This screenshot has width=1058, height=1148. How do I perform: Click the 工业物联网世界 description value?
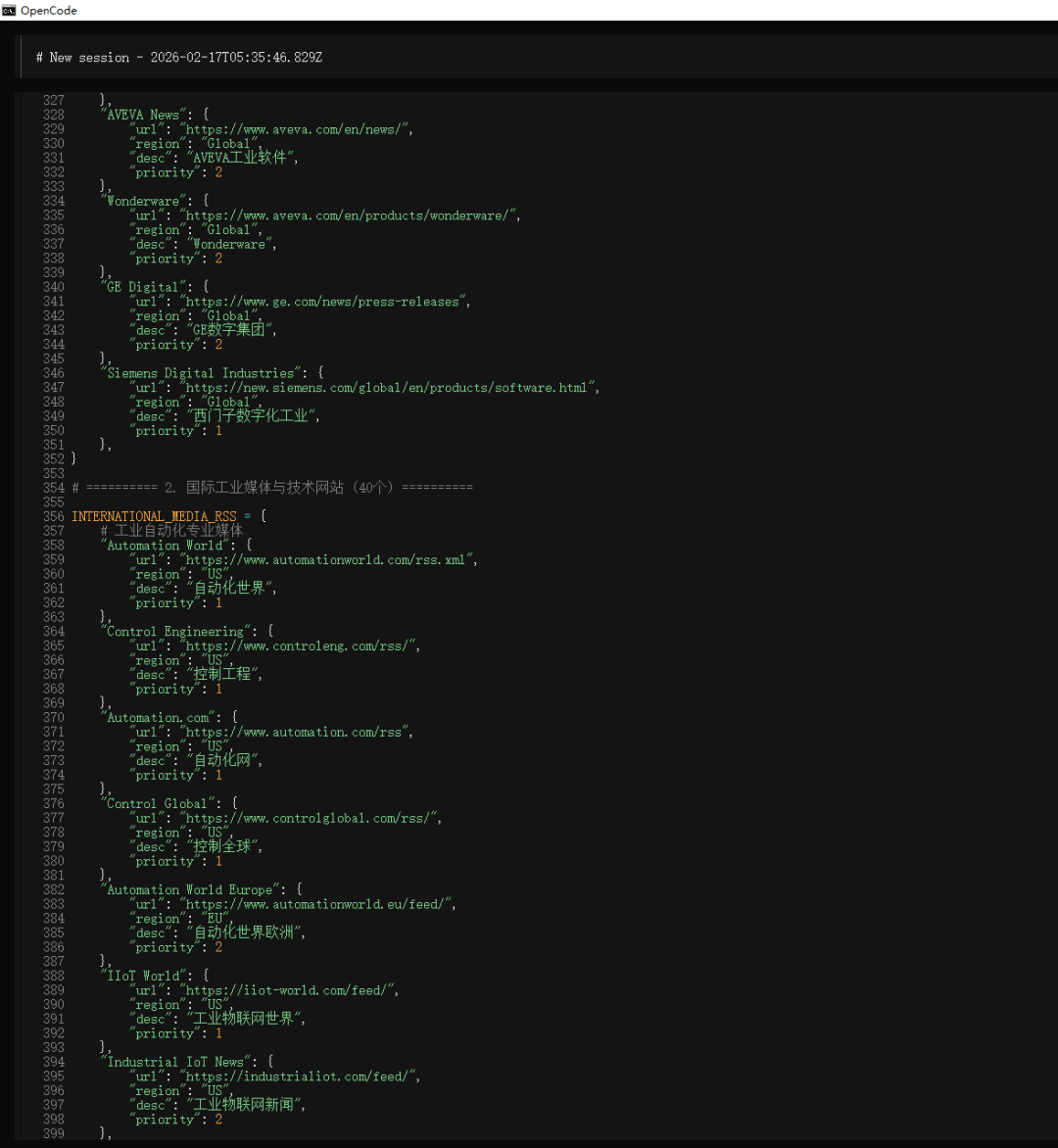coord(246,1019)
